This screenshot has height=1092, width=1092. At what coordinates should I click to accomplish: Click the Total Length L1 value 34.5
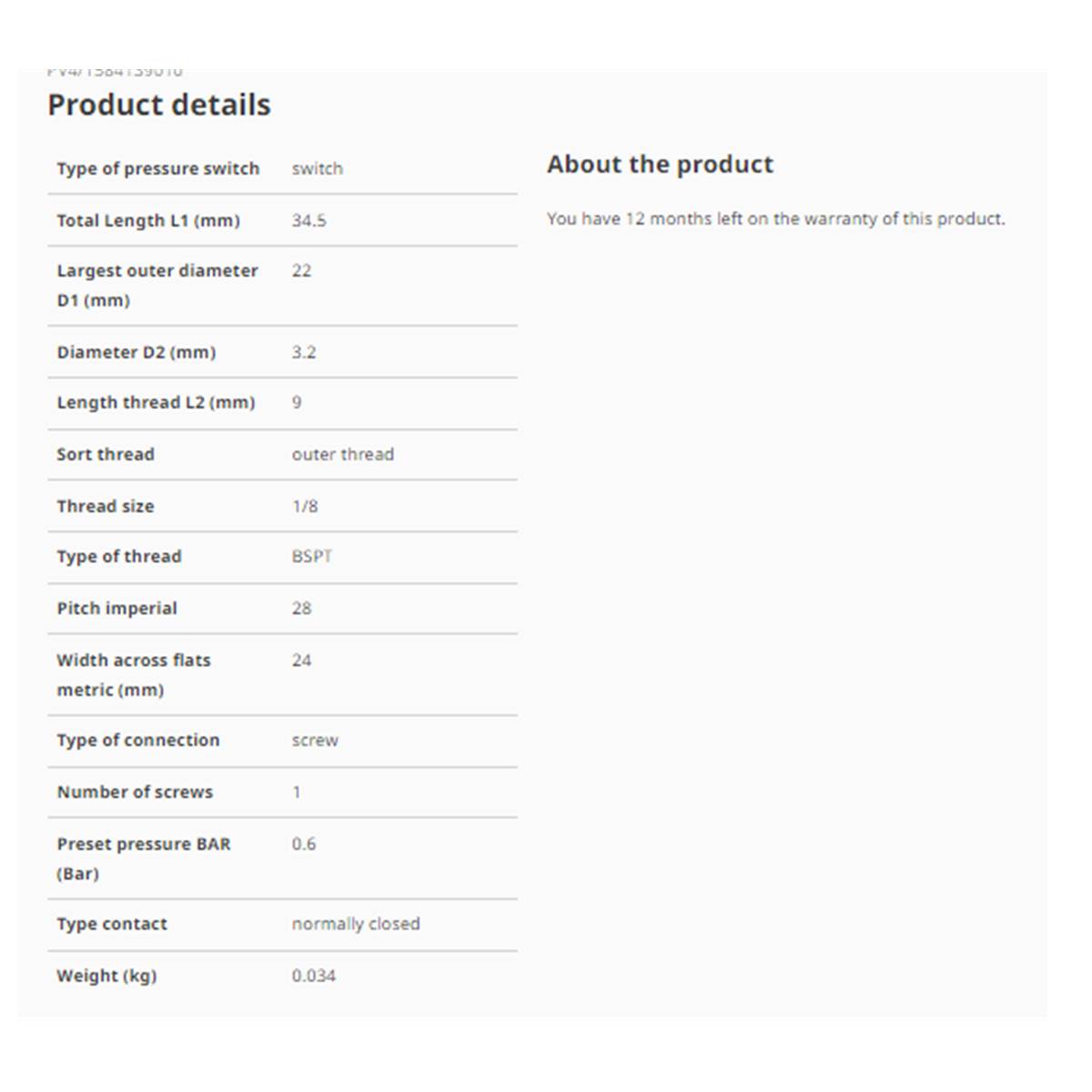[308, 221]
